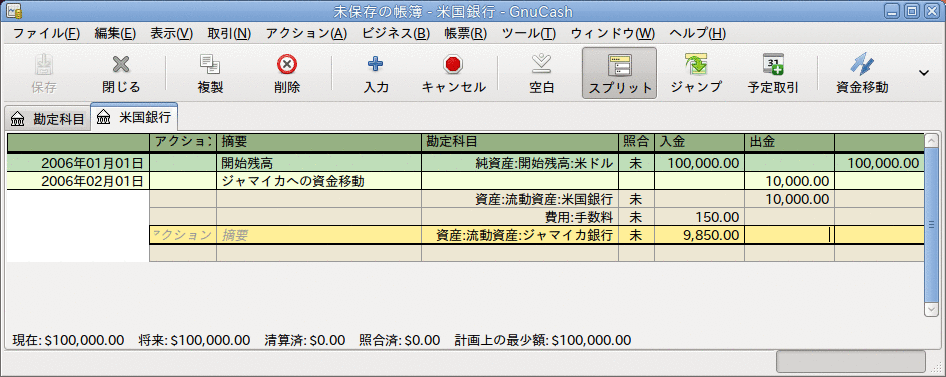
Task: Click the vertical scrollbar thumb
Action: 932,224
